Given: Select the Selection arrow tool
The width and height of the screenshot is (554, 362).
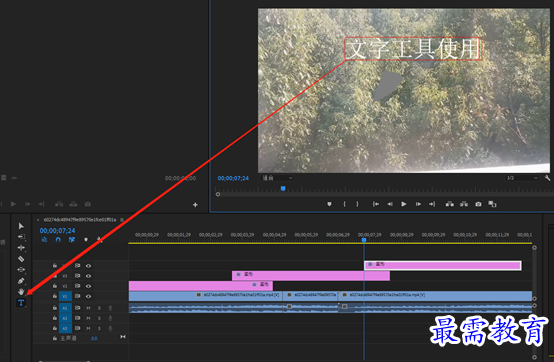Looking at the screenshot, I should coord(21,226).
